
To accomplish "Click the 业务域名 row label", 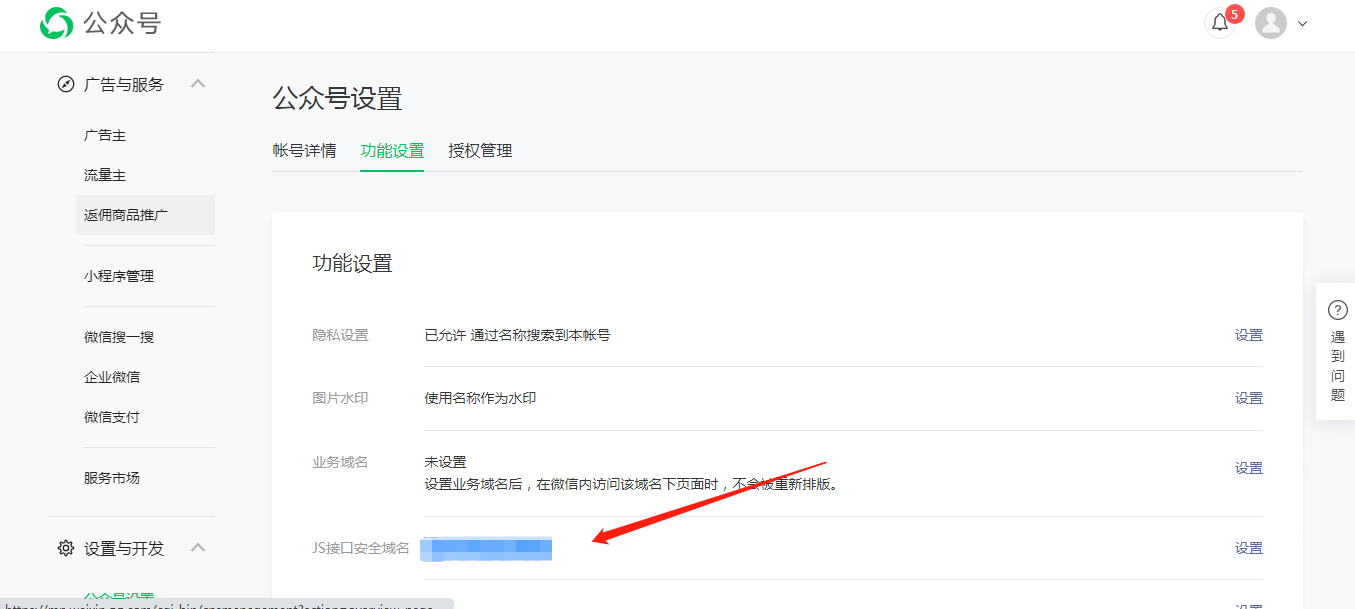I will 340,462.
